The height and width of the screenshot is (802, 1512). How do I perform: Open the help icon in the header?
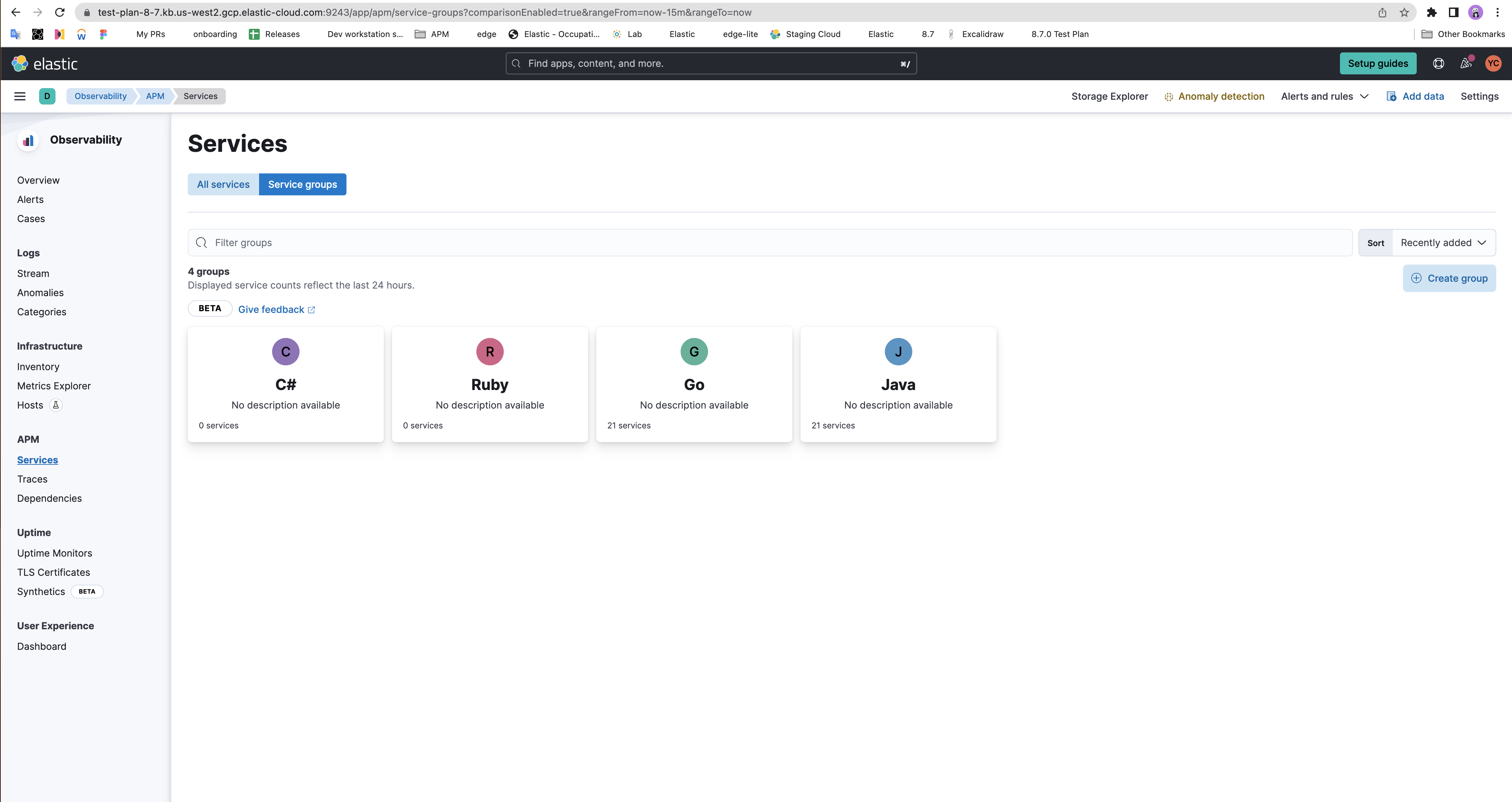[x=1439, y=63]
